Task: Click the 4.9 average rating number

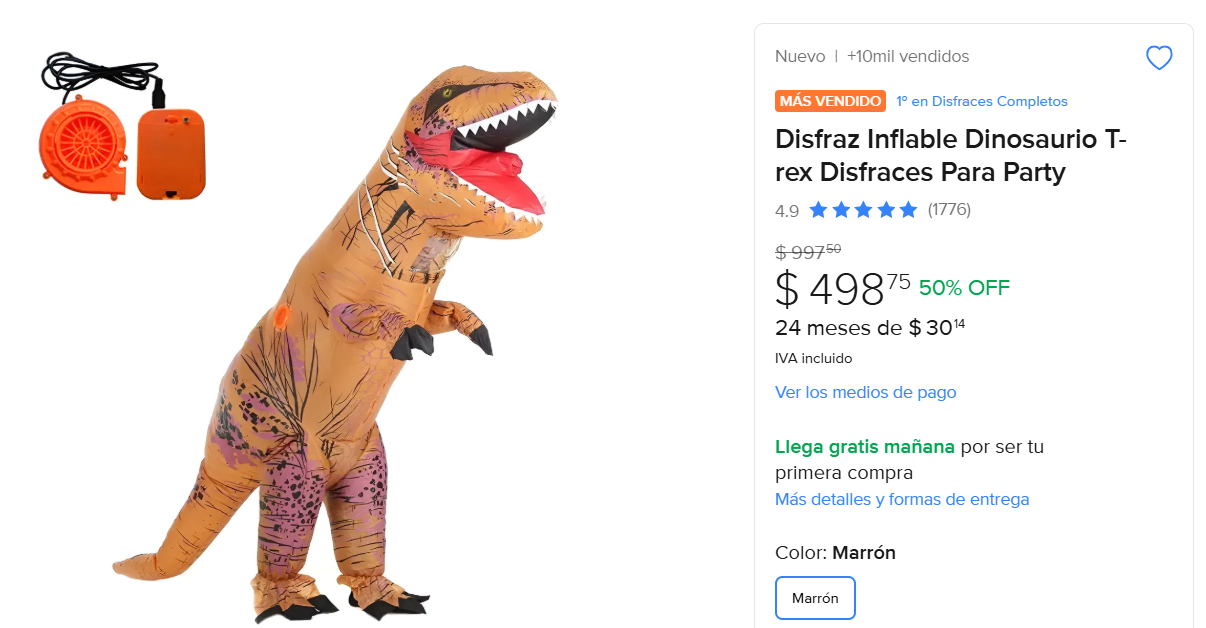Action: [787, 210]
